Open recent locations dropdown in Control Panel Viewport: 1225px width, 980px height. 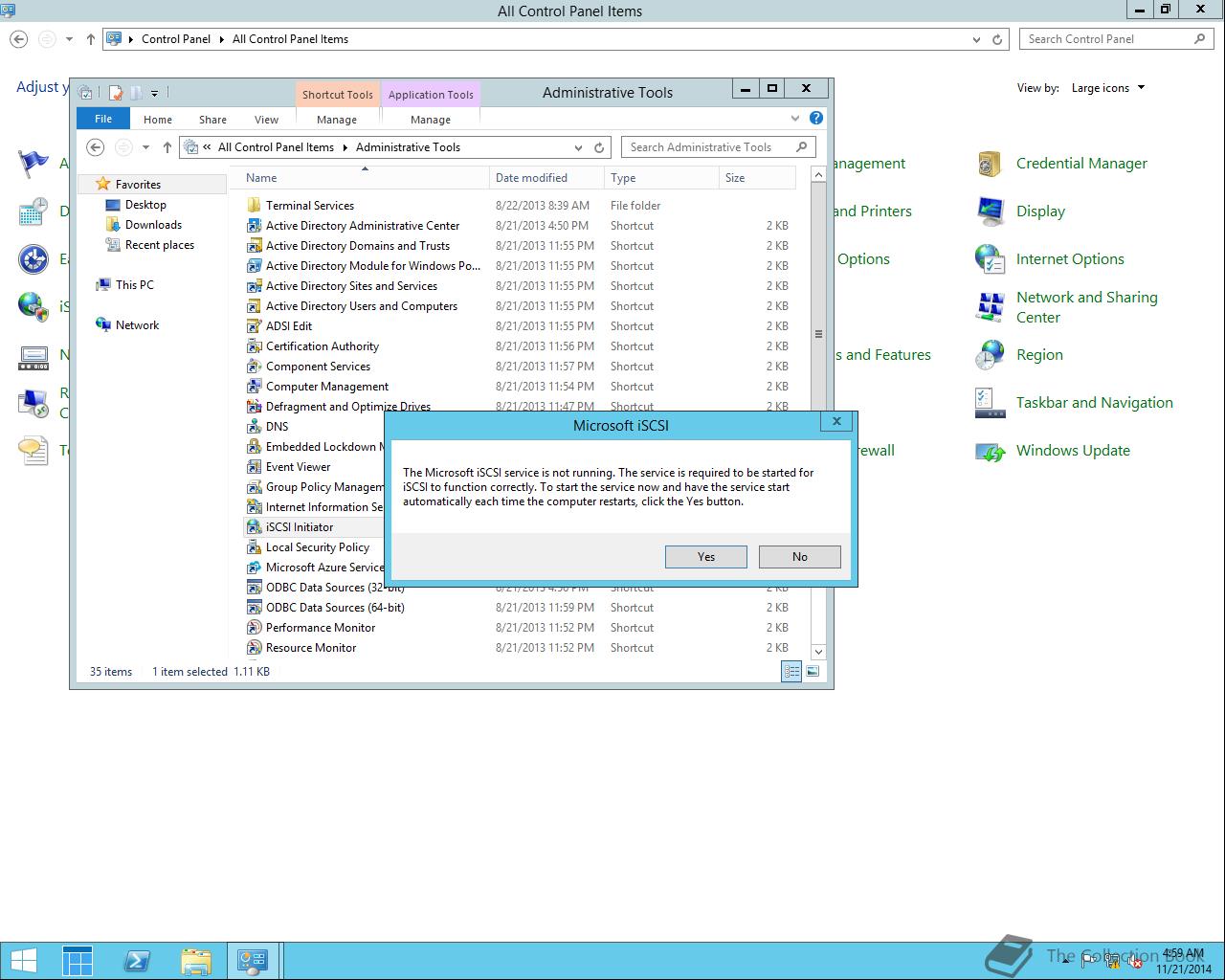[69, 39]
